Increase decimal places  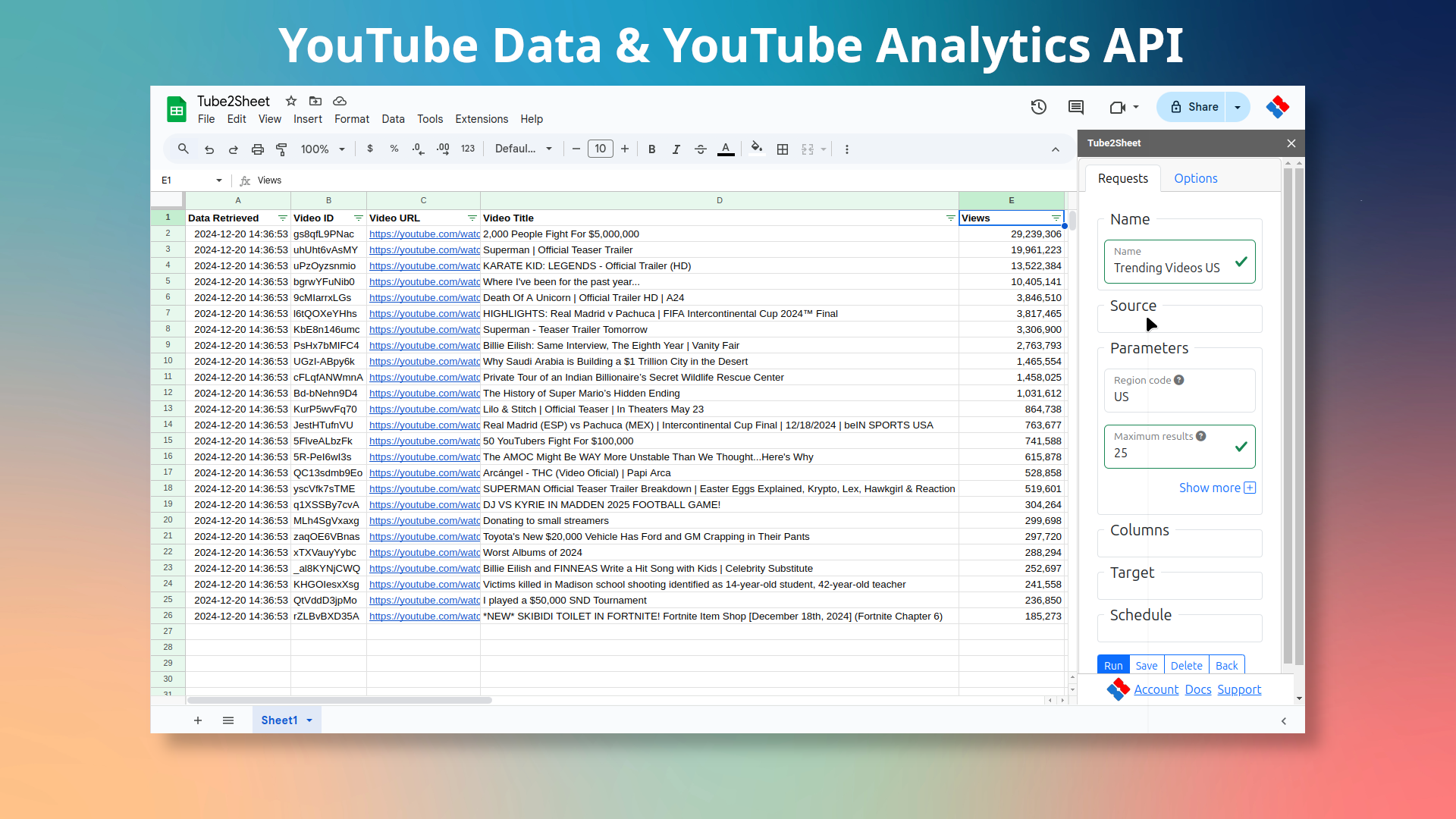(443, 149)
